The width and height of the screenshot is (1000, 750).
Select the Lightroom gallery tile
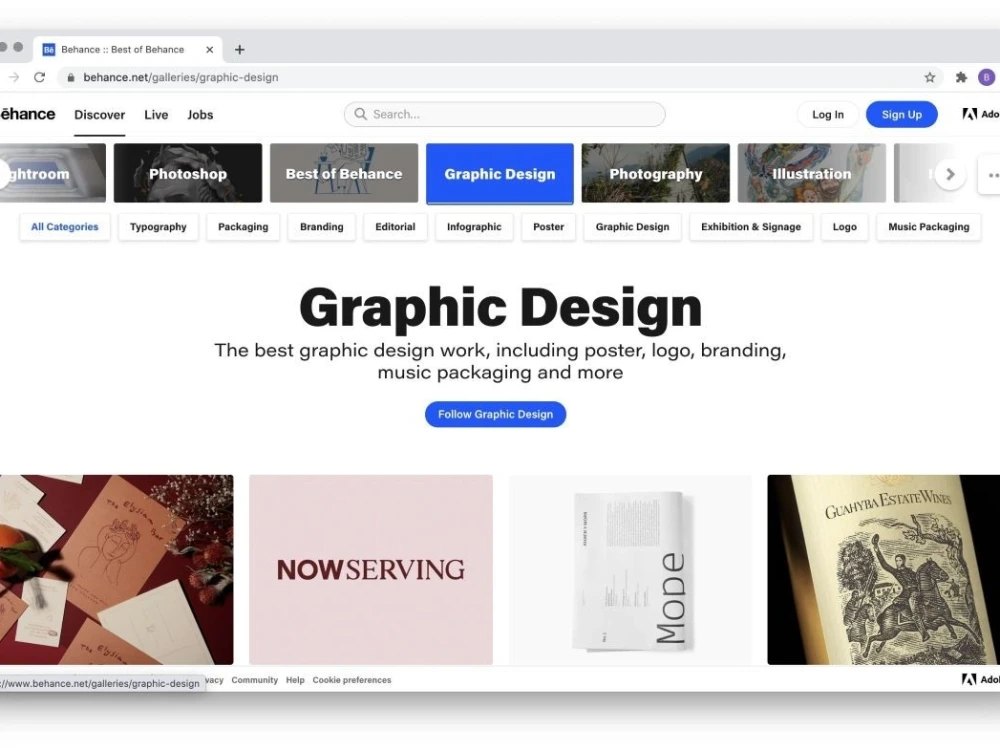53,173
